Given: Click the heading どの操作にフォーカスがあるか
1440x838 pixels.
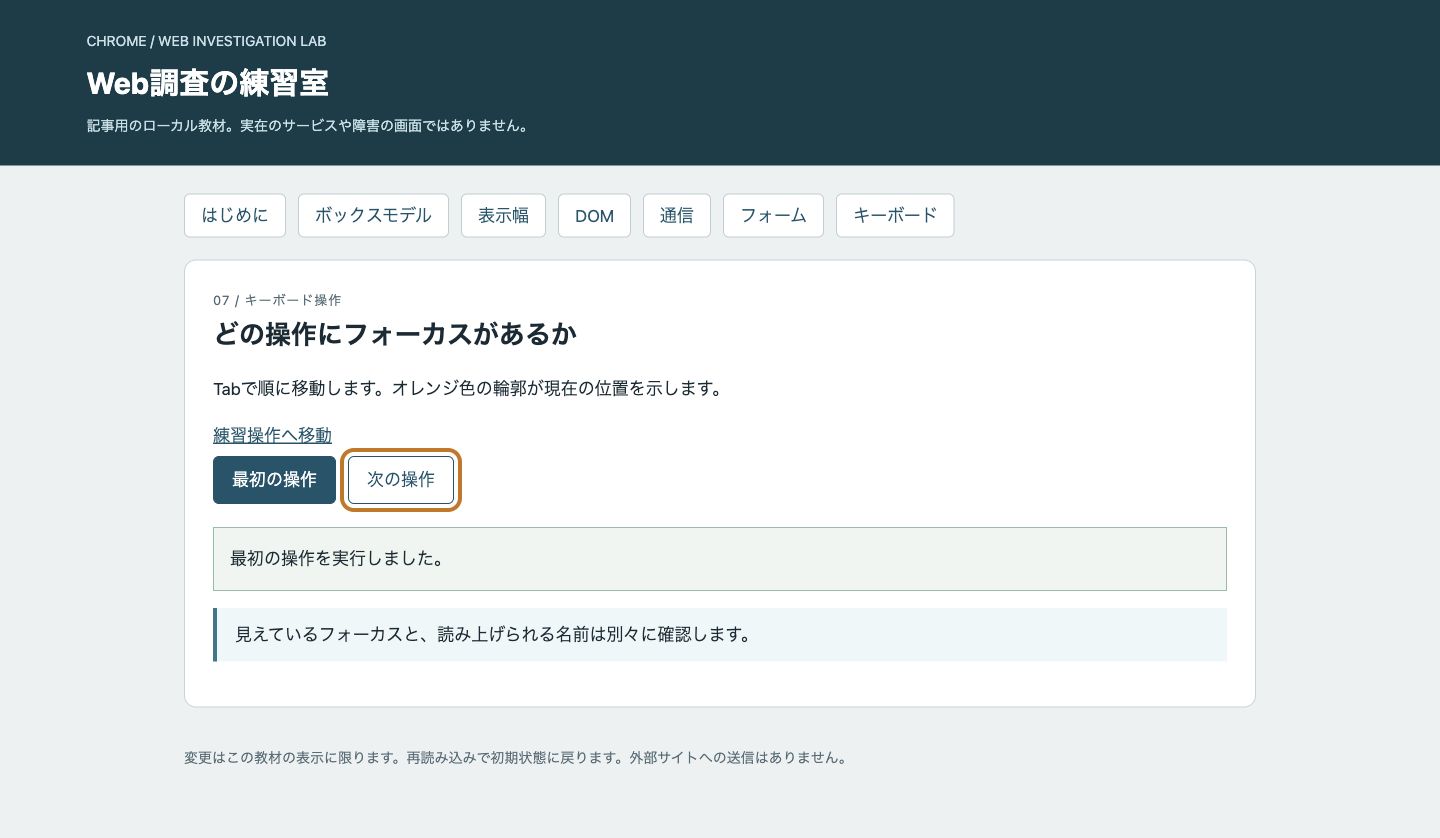Looking at the screenshot, I should [395, 334].
